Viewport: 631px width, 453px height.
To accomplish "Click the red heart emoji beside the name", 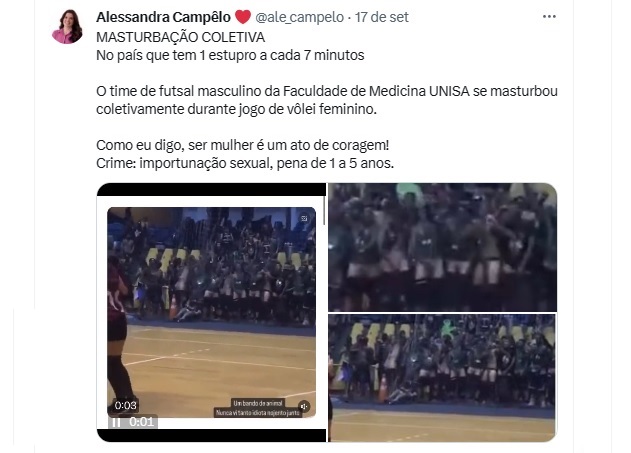I will pyautogui.click(x=243, y=17).
